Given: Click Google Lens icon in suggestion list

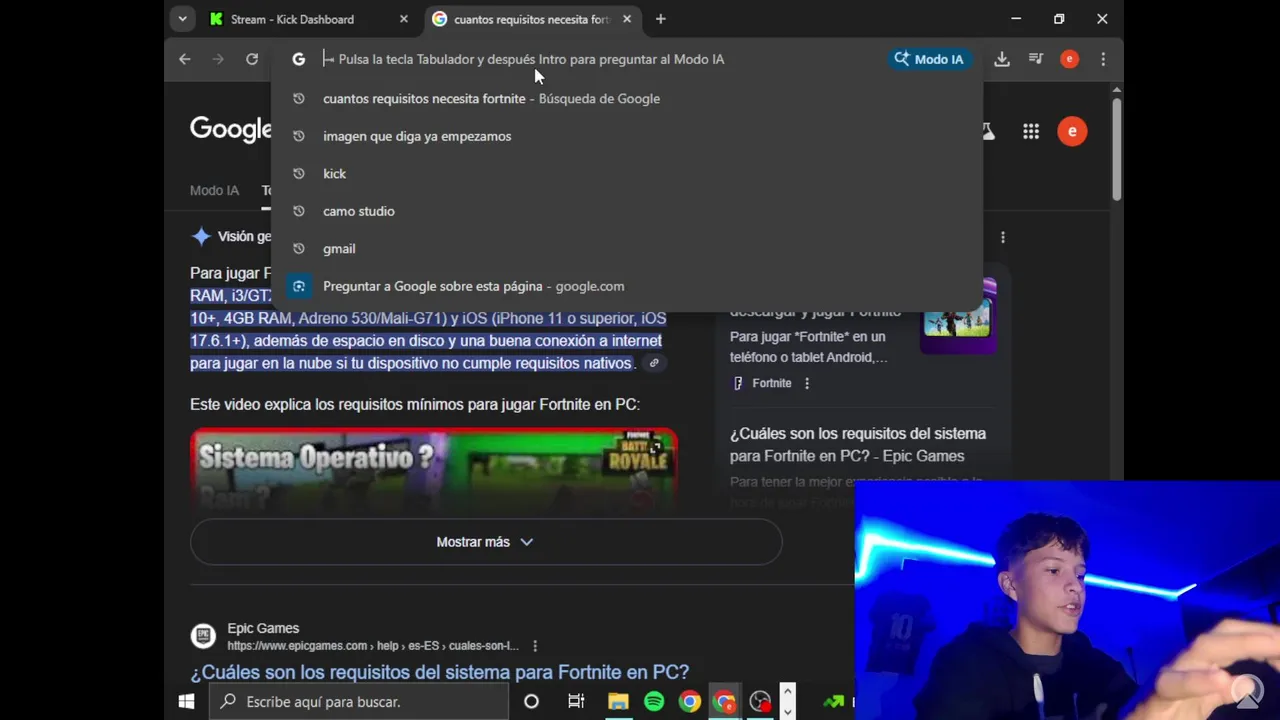Looking at the screenshot, I should (298, 286).
